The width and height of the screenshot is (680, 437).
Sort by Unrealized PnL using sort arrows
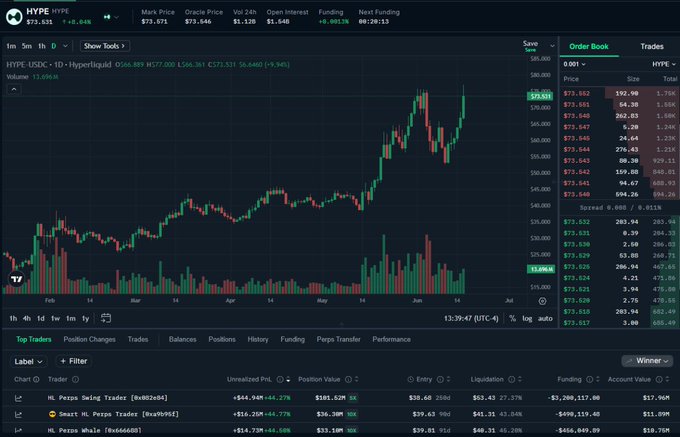click(x=288, y=380)
